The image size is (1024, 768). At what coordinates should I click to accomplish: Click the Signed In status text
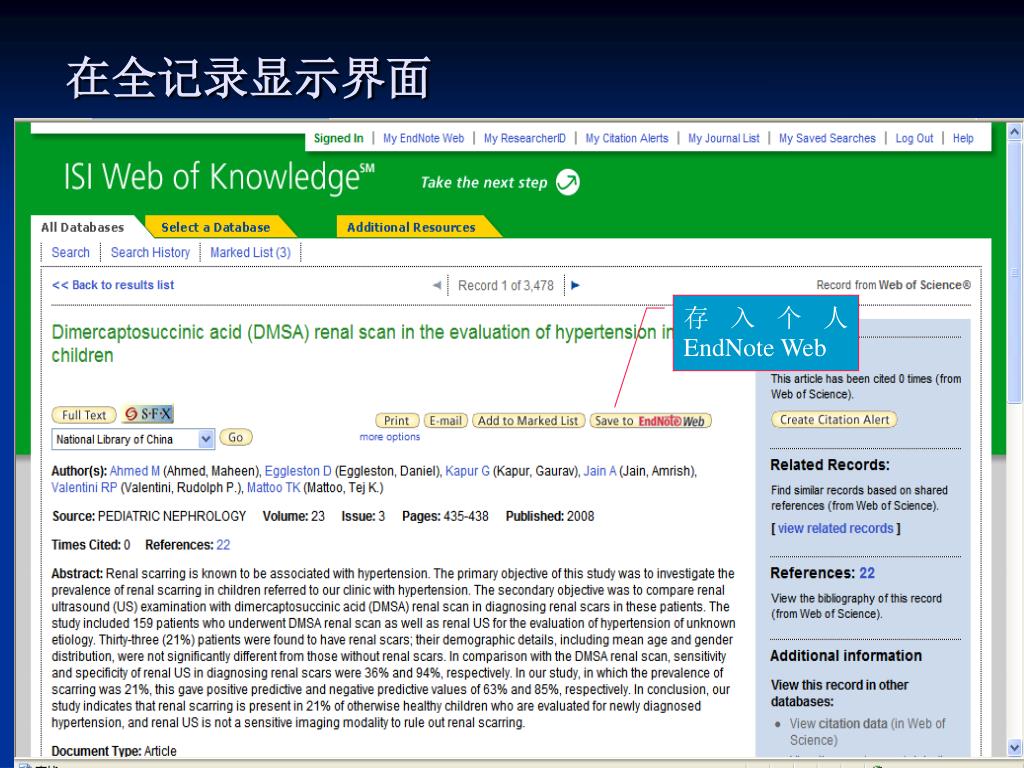[x=338, y=138]
